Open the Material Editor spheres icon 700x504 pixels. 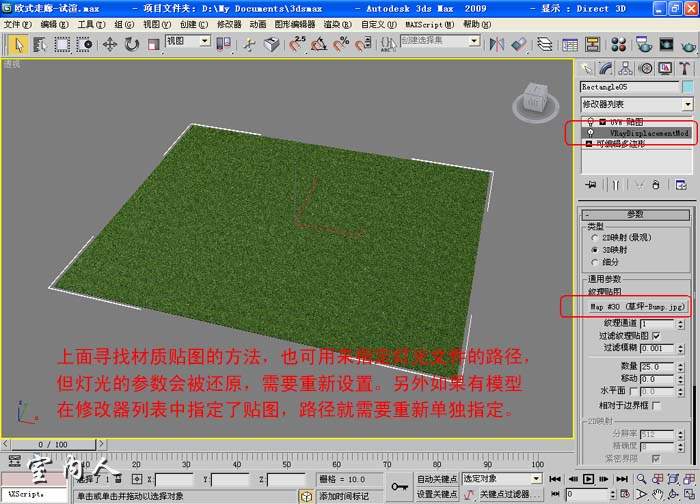(x=618, y=44)
